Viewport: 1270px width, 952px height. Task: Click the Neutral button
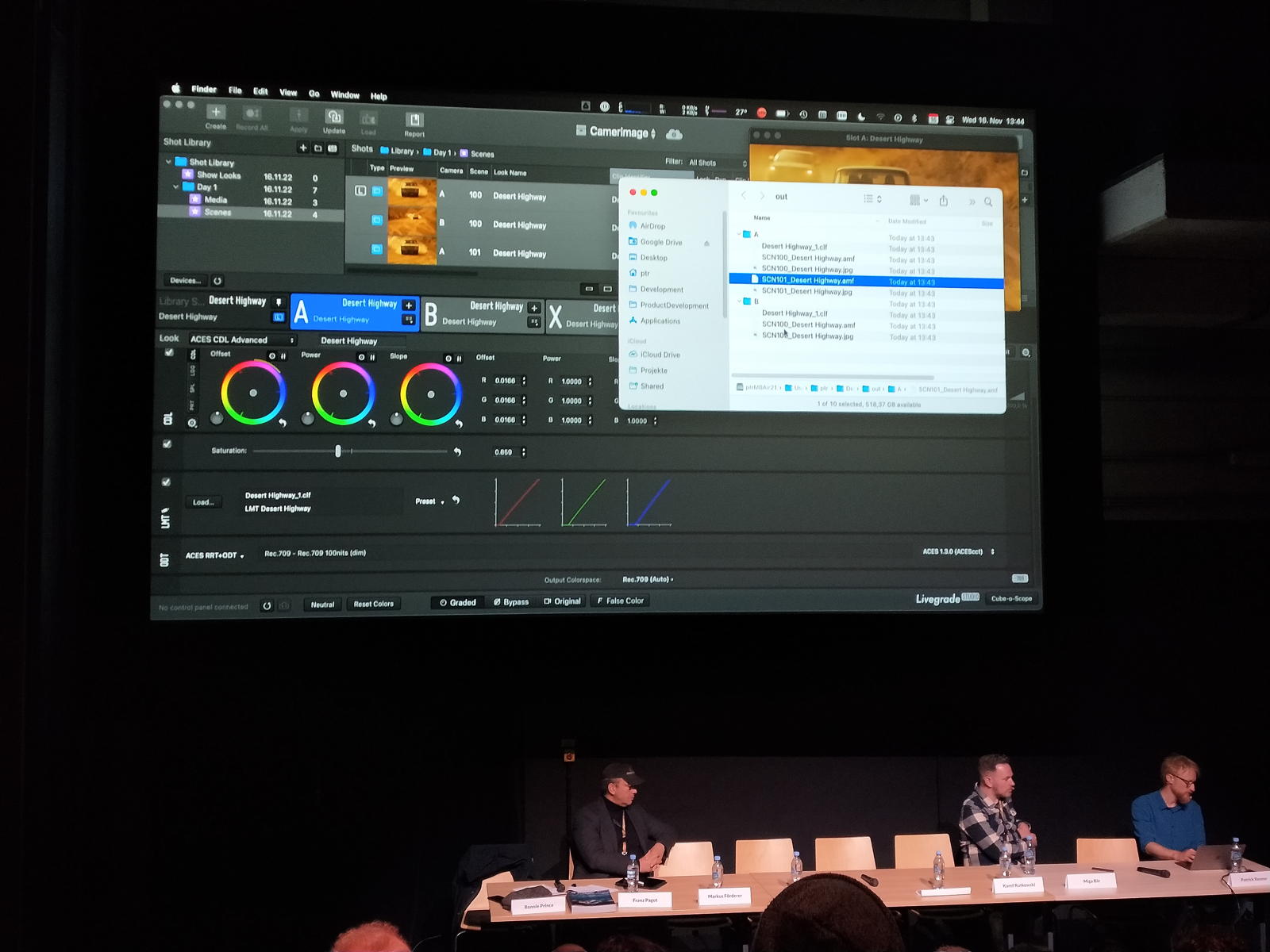coord(322,605)
